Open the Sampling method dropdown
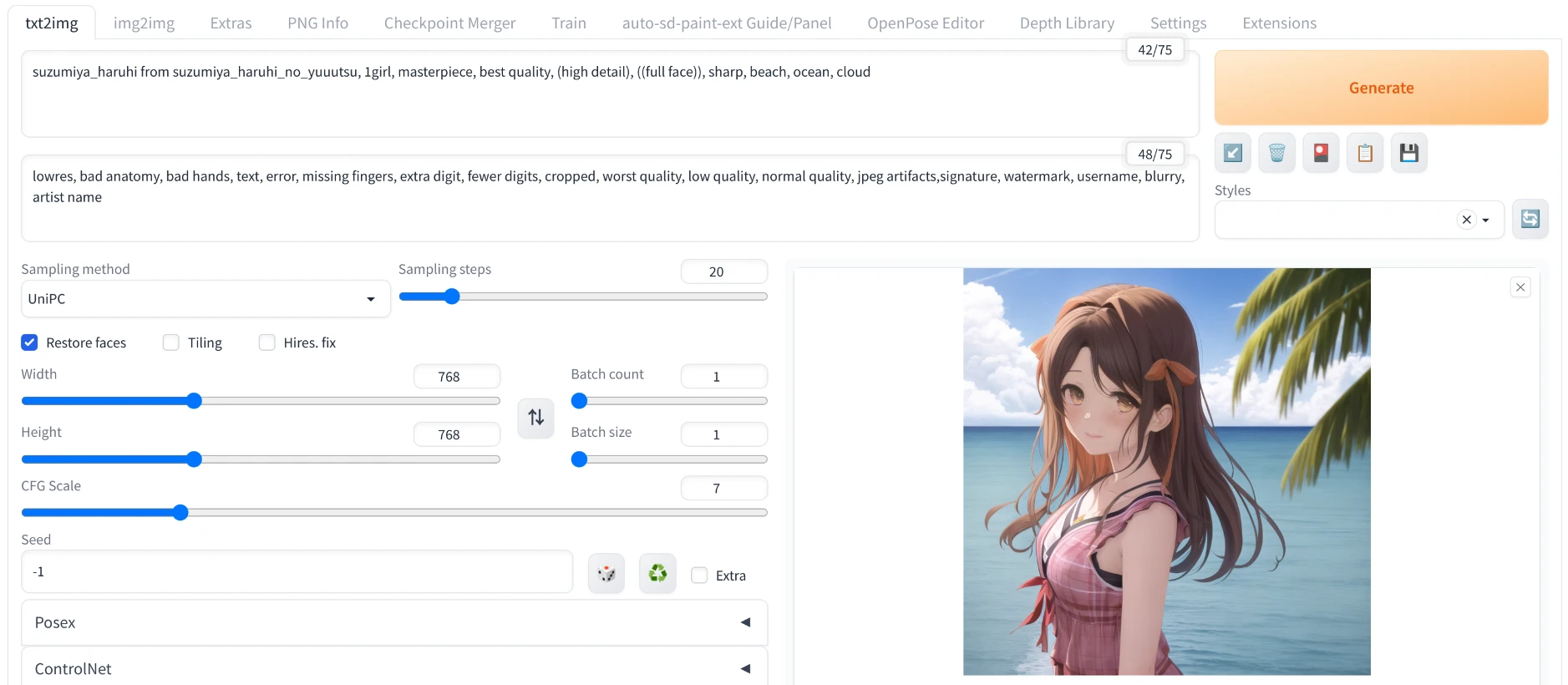This screenshot has width=1568, height=685. pyautogui.click(x=206, y=299)
